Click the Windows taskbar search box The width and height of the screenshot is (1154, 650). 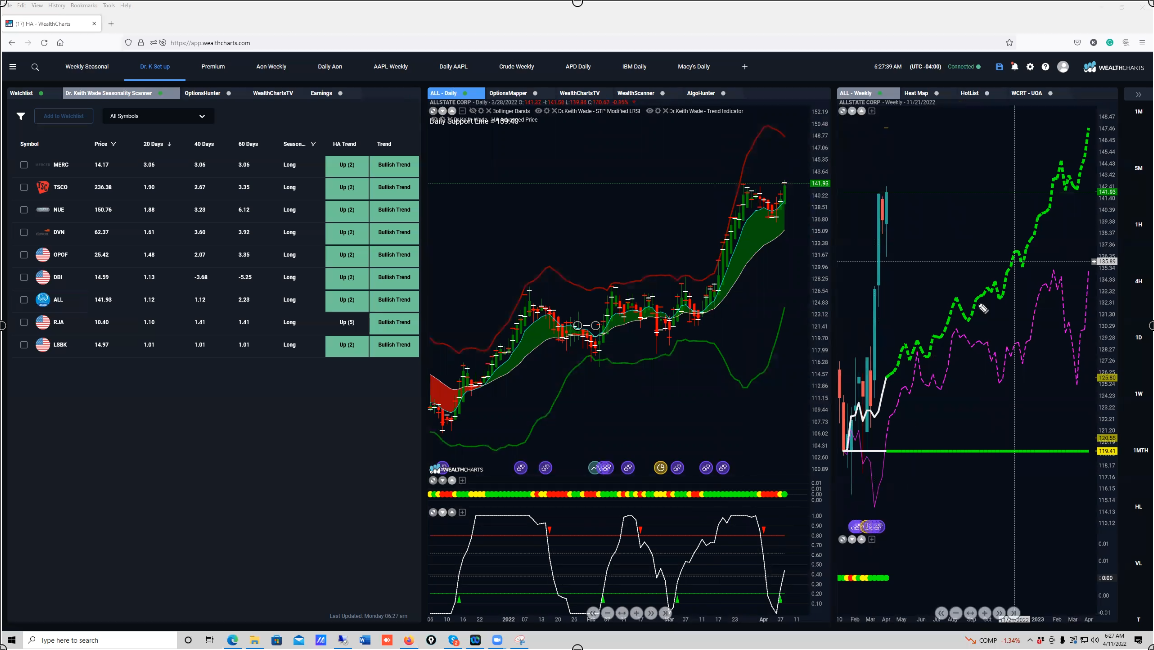(x=100, y=640)
